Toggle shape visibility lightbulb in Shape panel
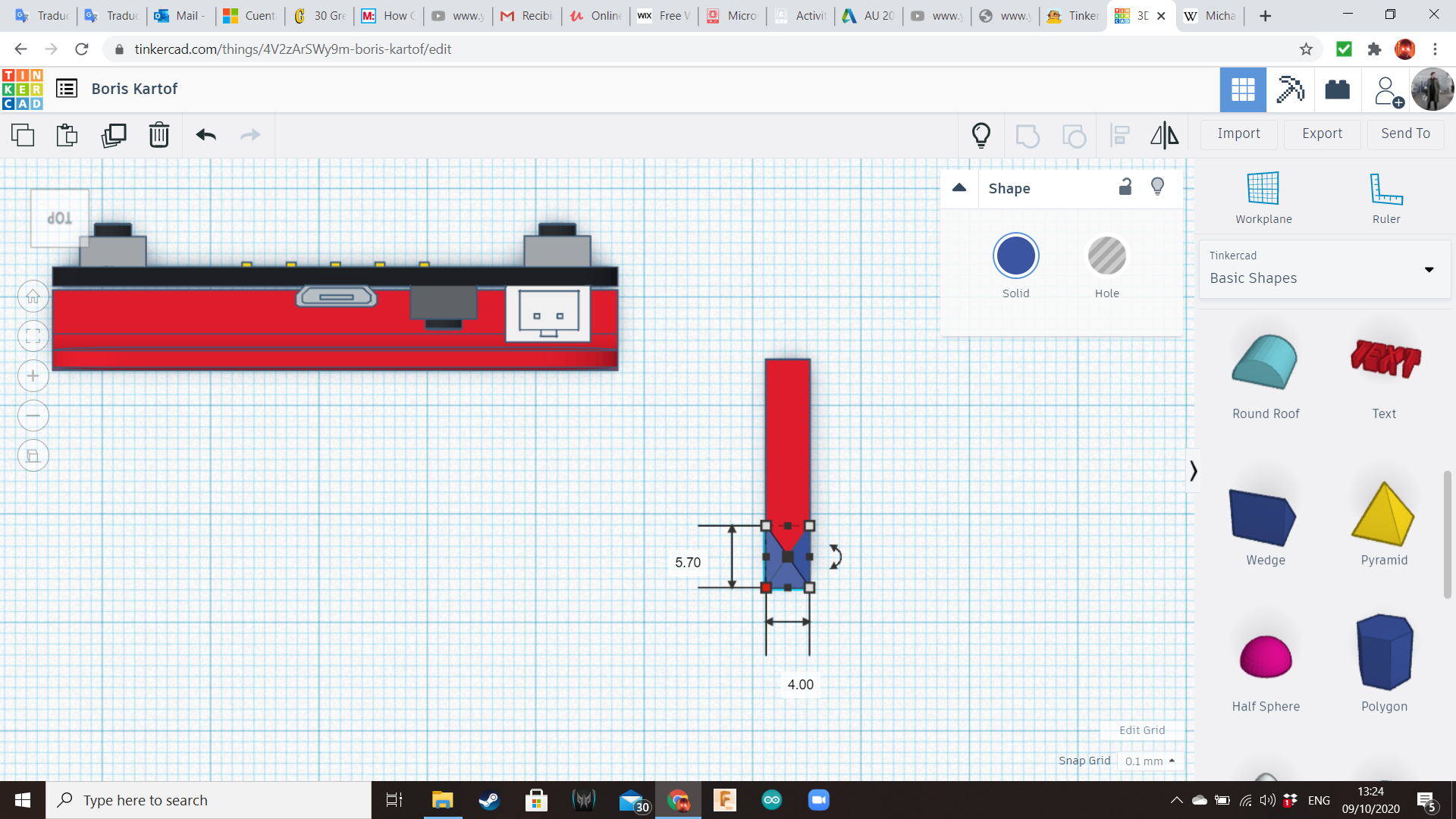Viewport: 1456px width, 819px height. [x=1157, y=187]
